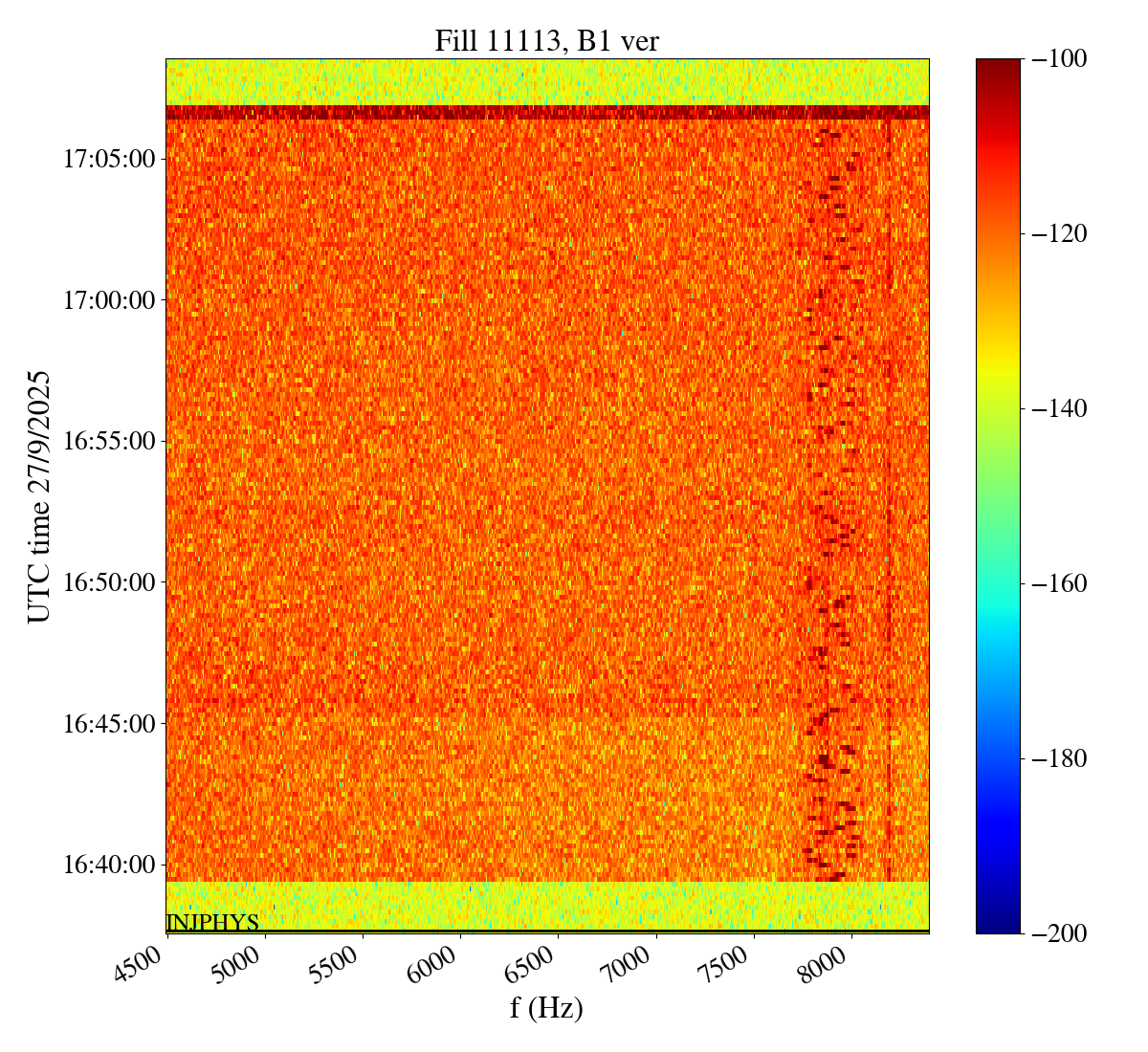
Task: Pick the 16:45:00 time tick label
Action: click(108, 724)
